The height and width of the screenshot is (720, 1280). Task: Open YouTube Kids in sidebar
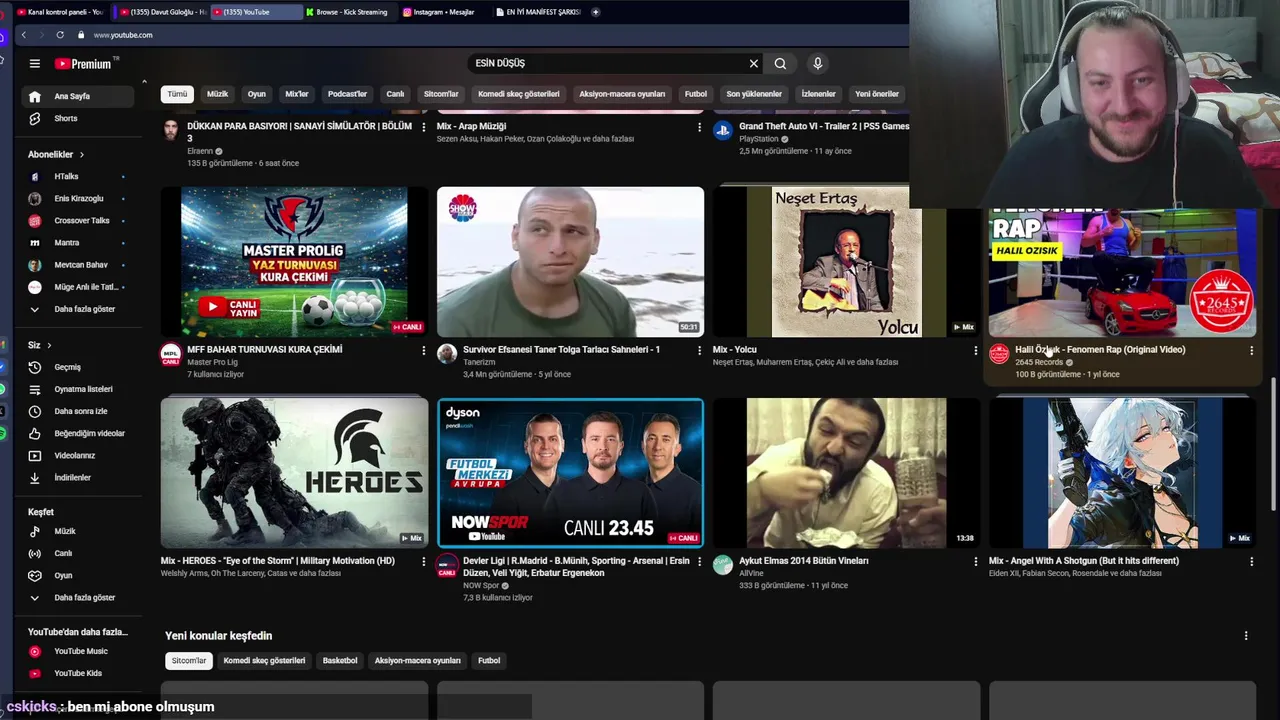point(78,673)
